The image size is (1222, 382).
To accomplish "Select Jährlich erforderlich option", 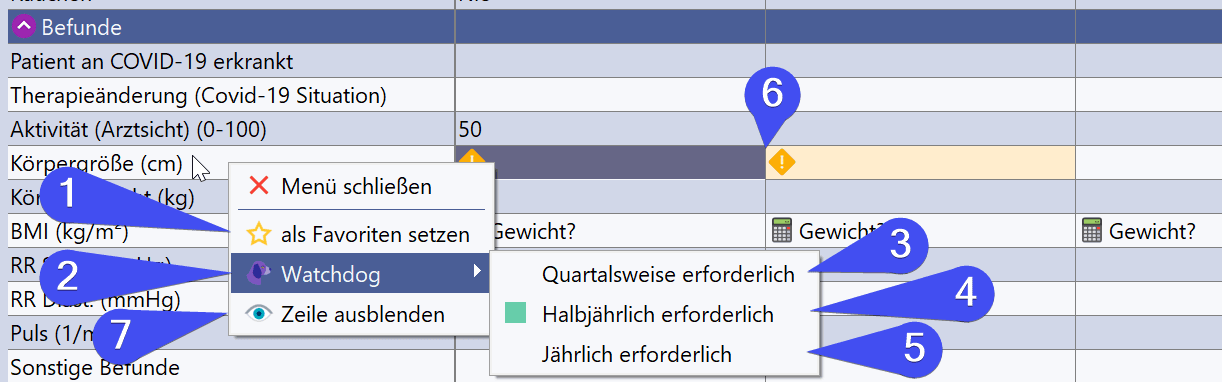I will coord(636,354).
